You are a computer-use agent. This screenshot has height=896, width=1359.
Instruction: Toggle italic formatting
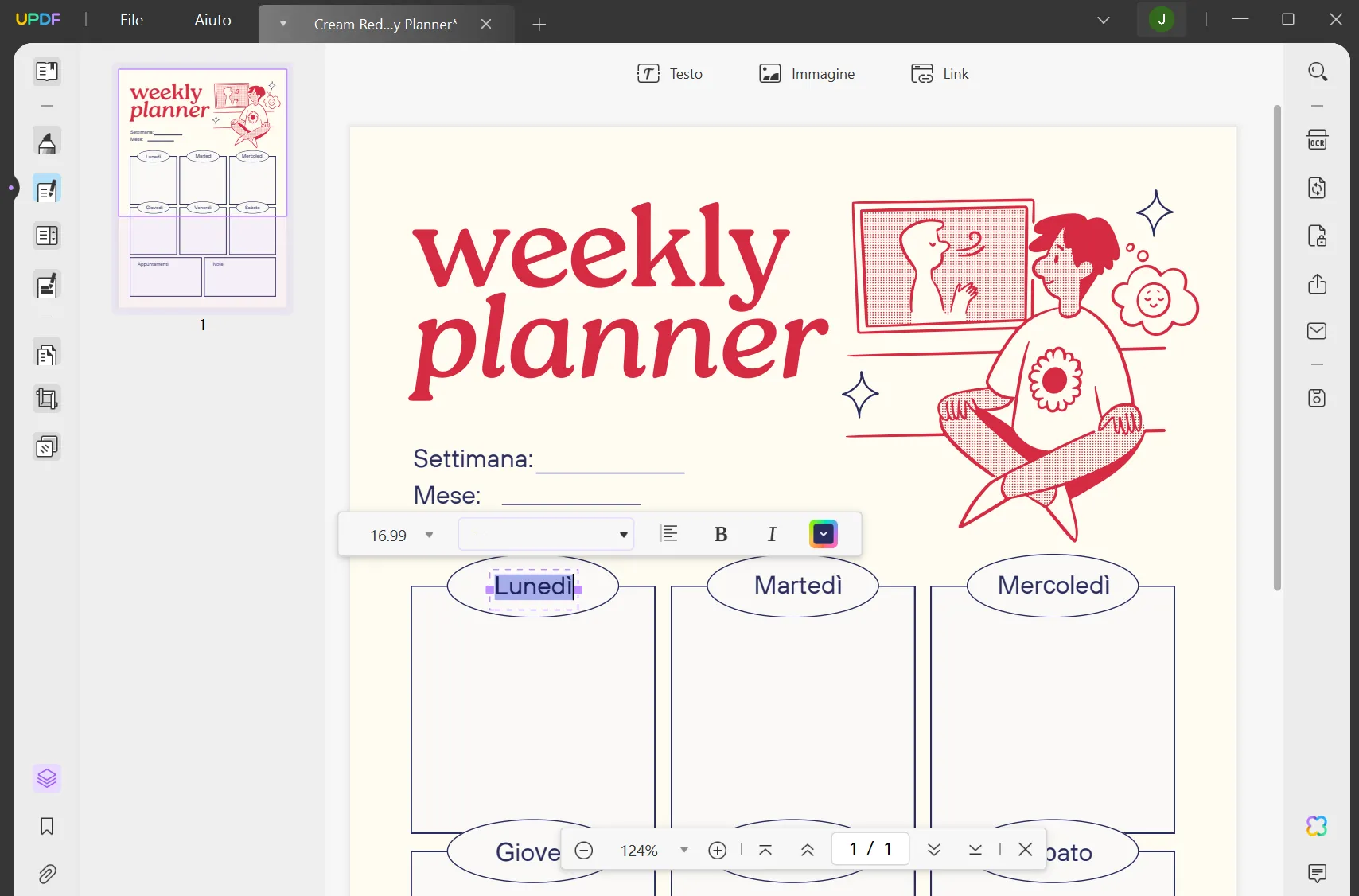click(772, 535)
